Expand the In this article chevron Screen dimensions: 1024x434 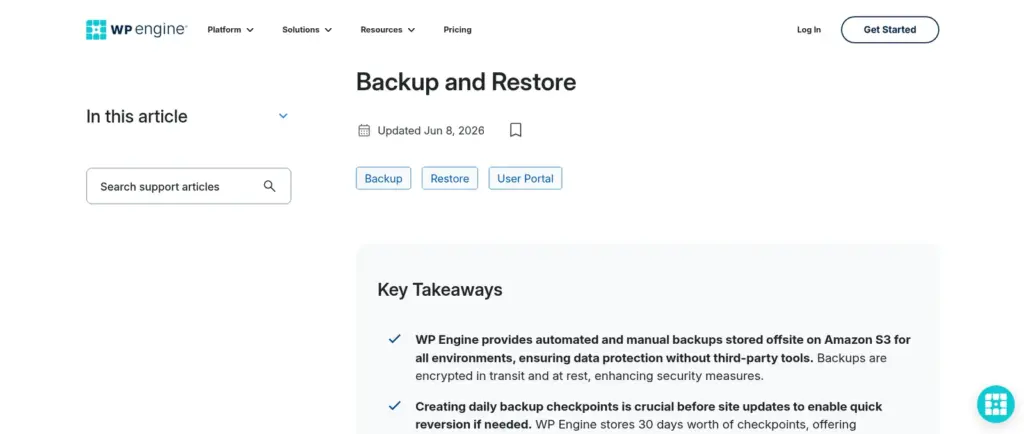coord(283,116)
